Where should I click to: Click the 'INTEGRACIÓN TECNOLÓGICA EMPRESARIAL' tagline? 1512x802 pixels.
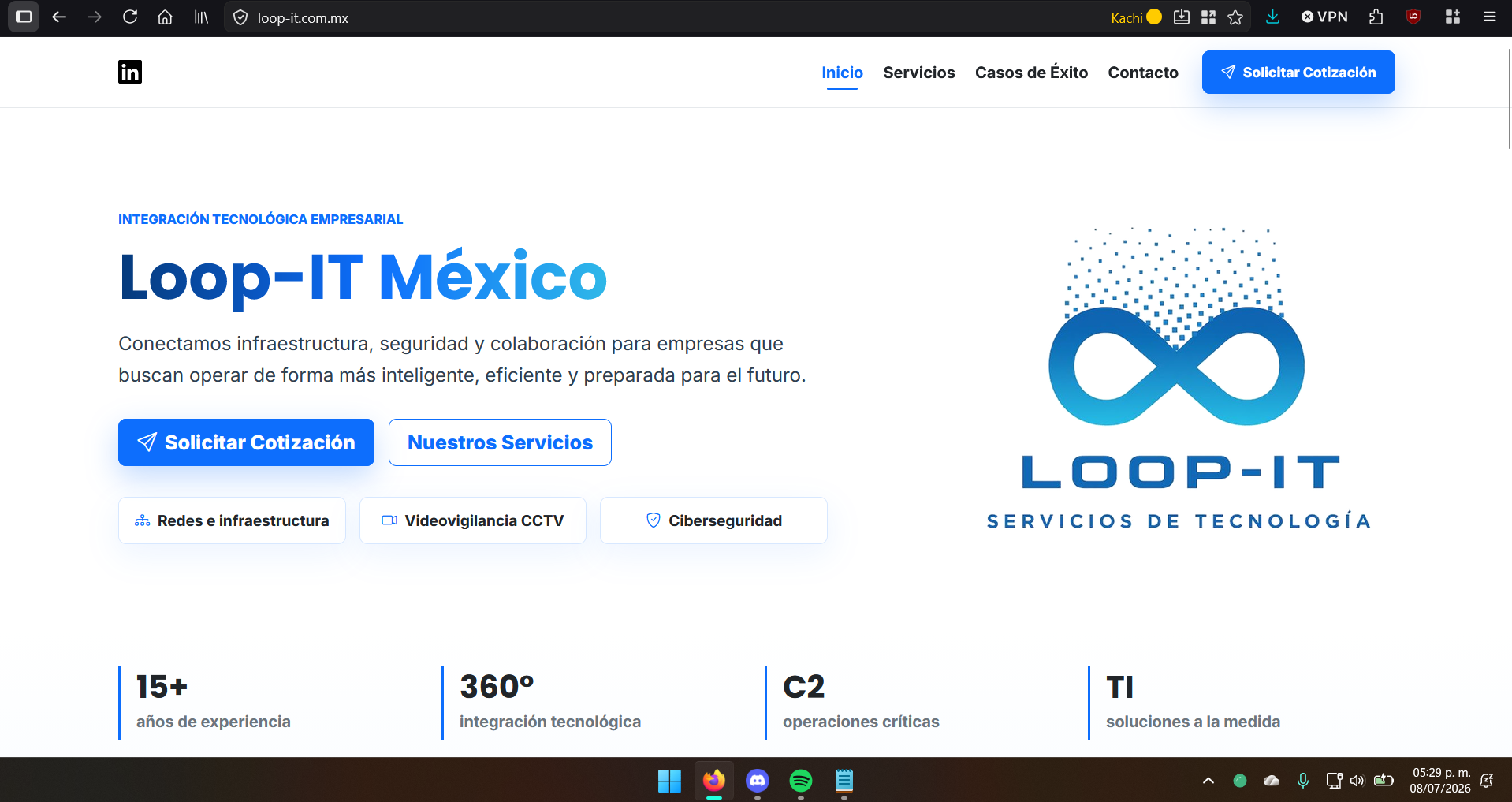pos(260,219)
